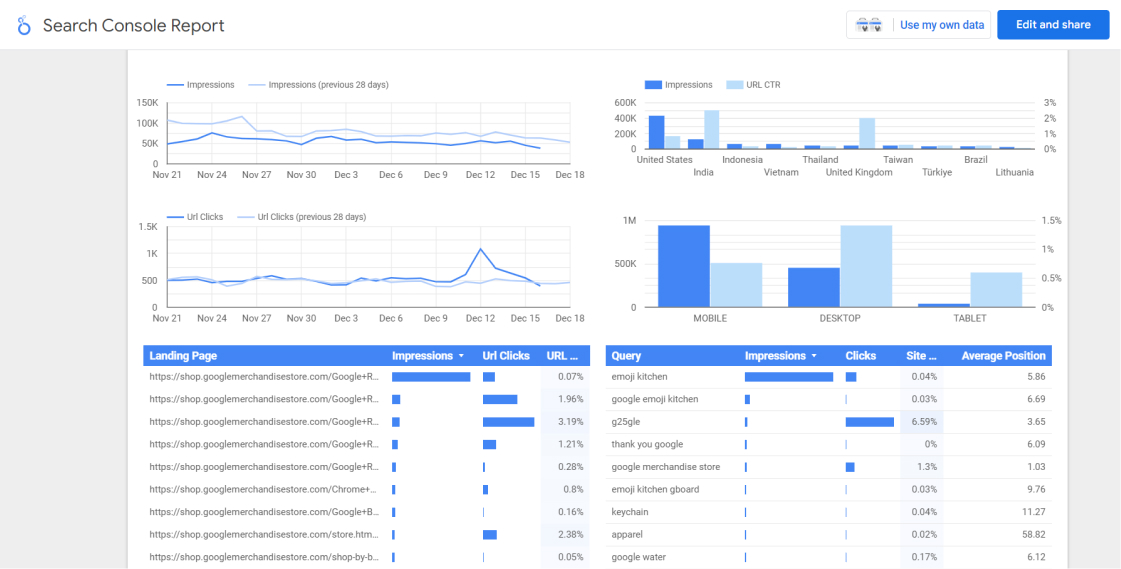Click United Kingdom's light blue CTR bar
1121x569 pixels.
(867, 134)
